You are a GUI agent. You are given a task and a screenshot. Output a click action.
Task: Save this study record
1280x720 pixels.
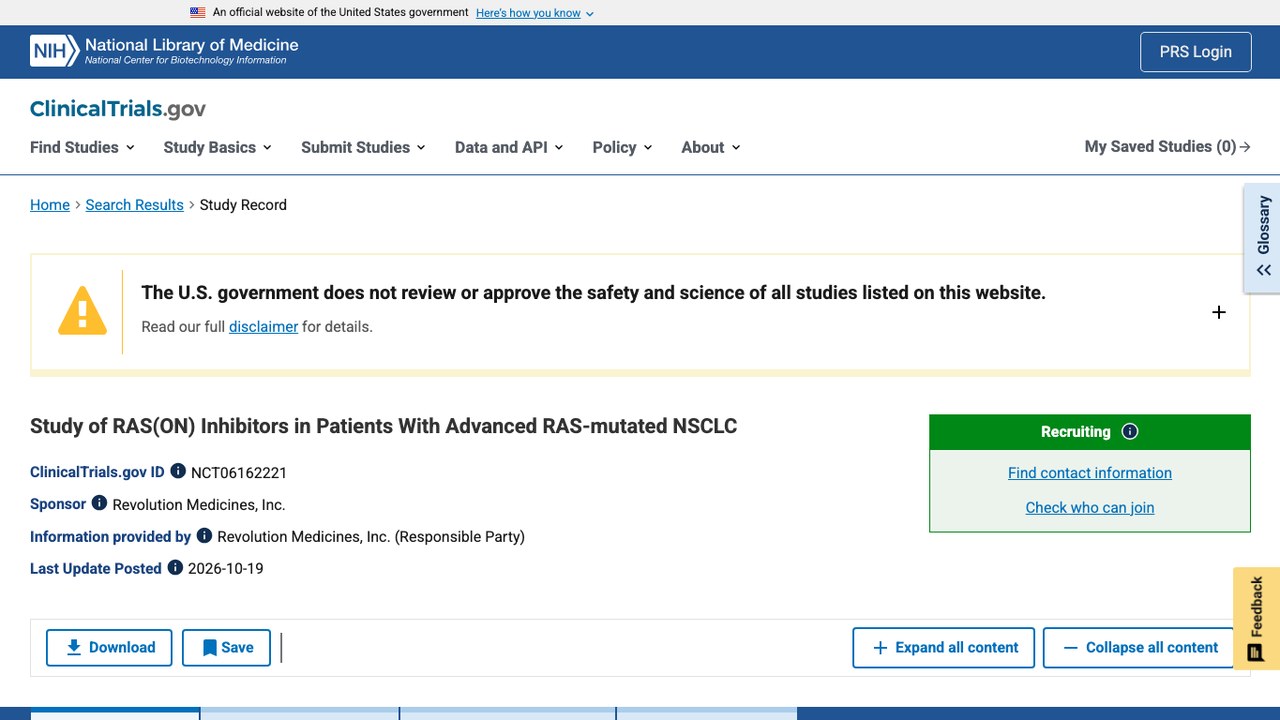tap(226, 648)
